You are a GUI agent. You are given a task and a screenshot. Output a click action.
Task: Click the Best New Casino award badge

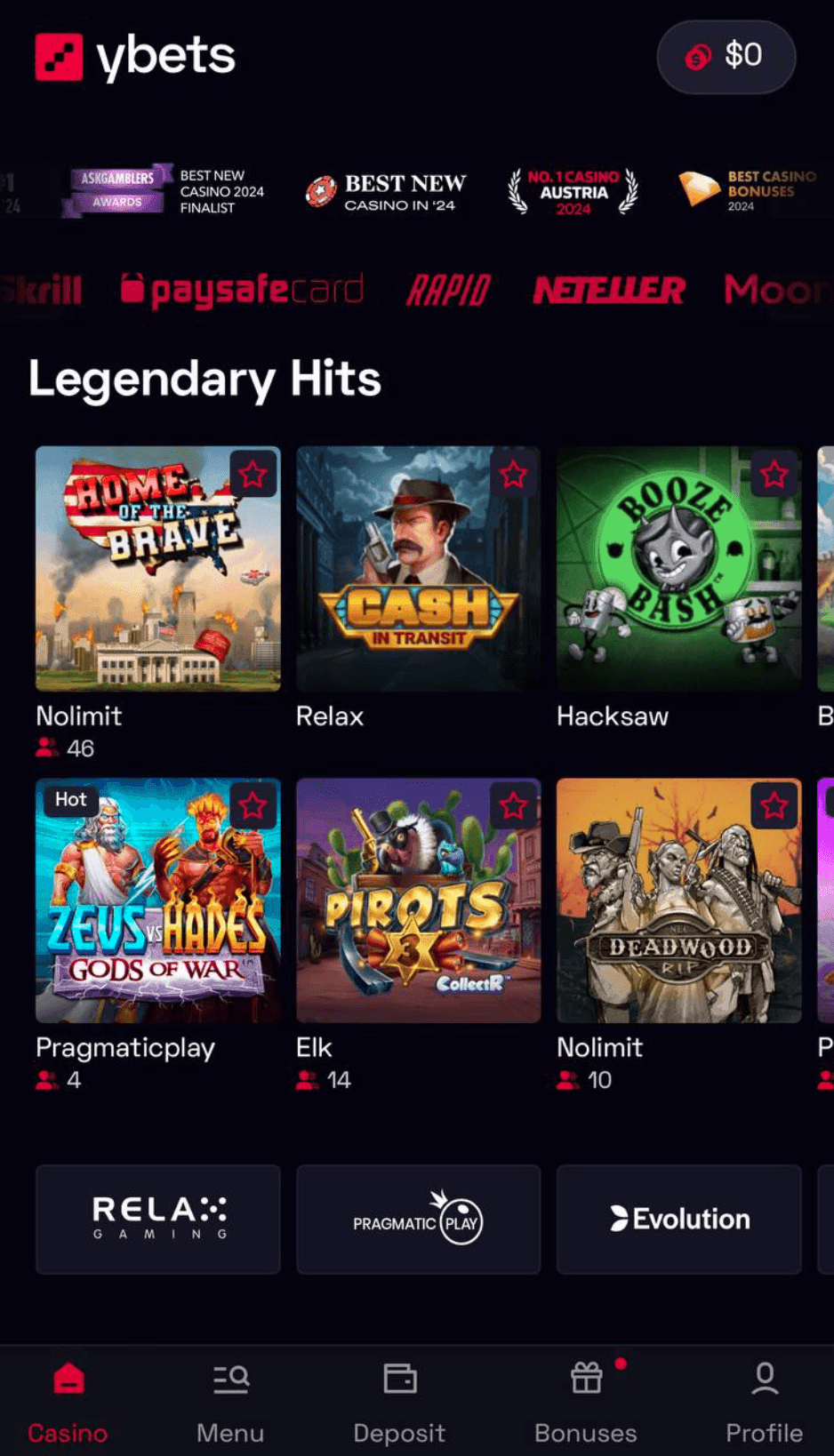385,192
